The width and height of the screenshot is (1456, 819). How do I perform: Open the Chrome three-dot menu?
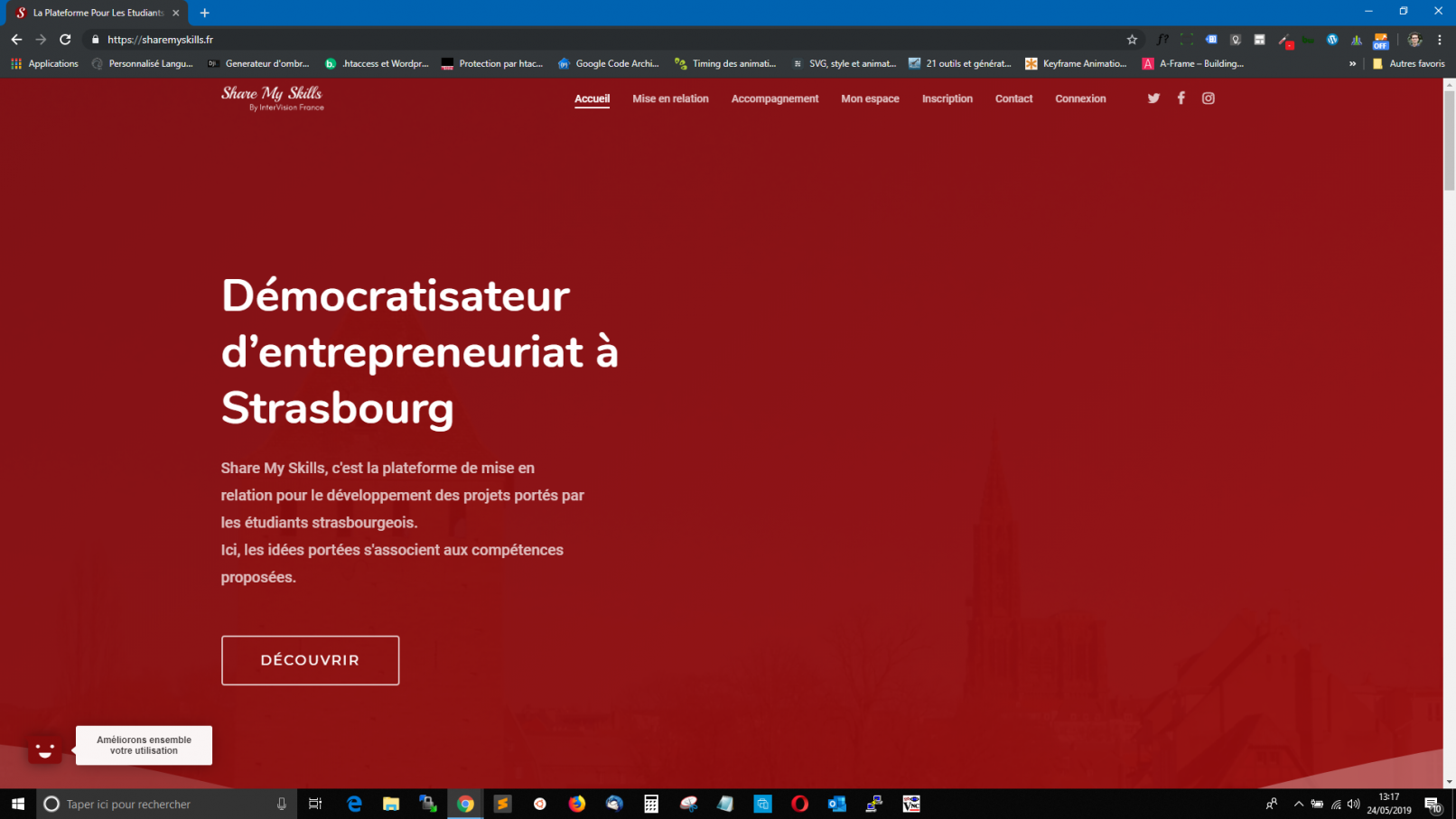pos(1440,40)
